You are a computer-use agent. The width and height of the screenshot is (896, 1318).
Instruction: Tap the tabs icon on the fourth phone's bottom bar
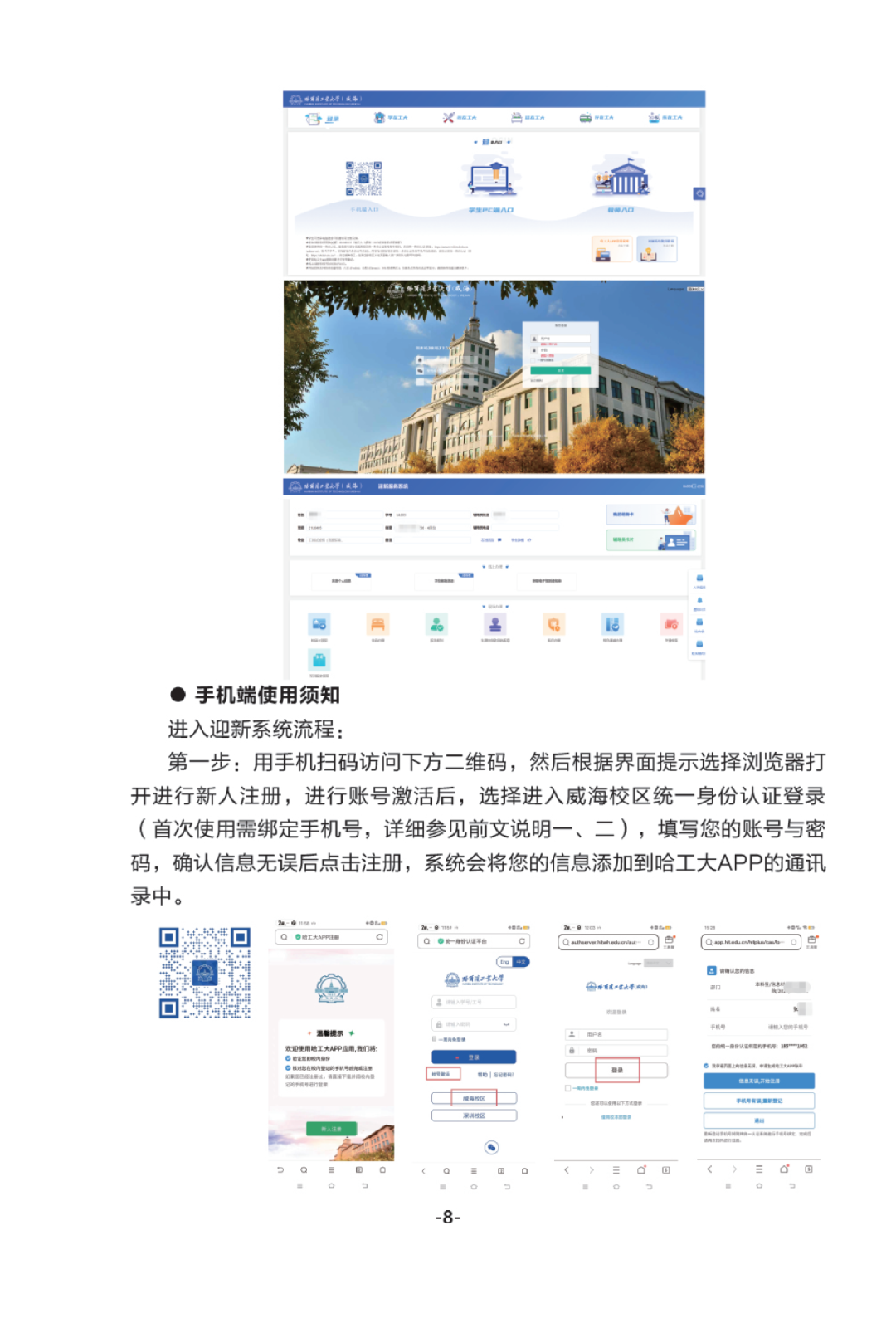click(x=809, y=1169)
